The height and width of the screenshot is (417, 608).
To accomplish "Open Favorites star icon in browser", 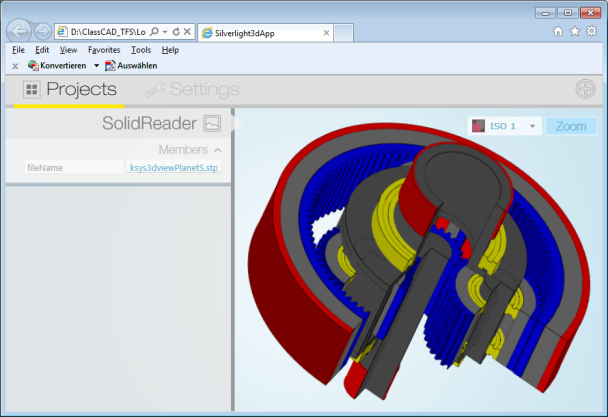I will tap(574, 31).
